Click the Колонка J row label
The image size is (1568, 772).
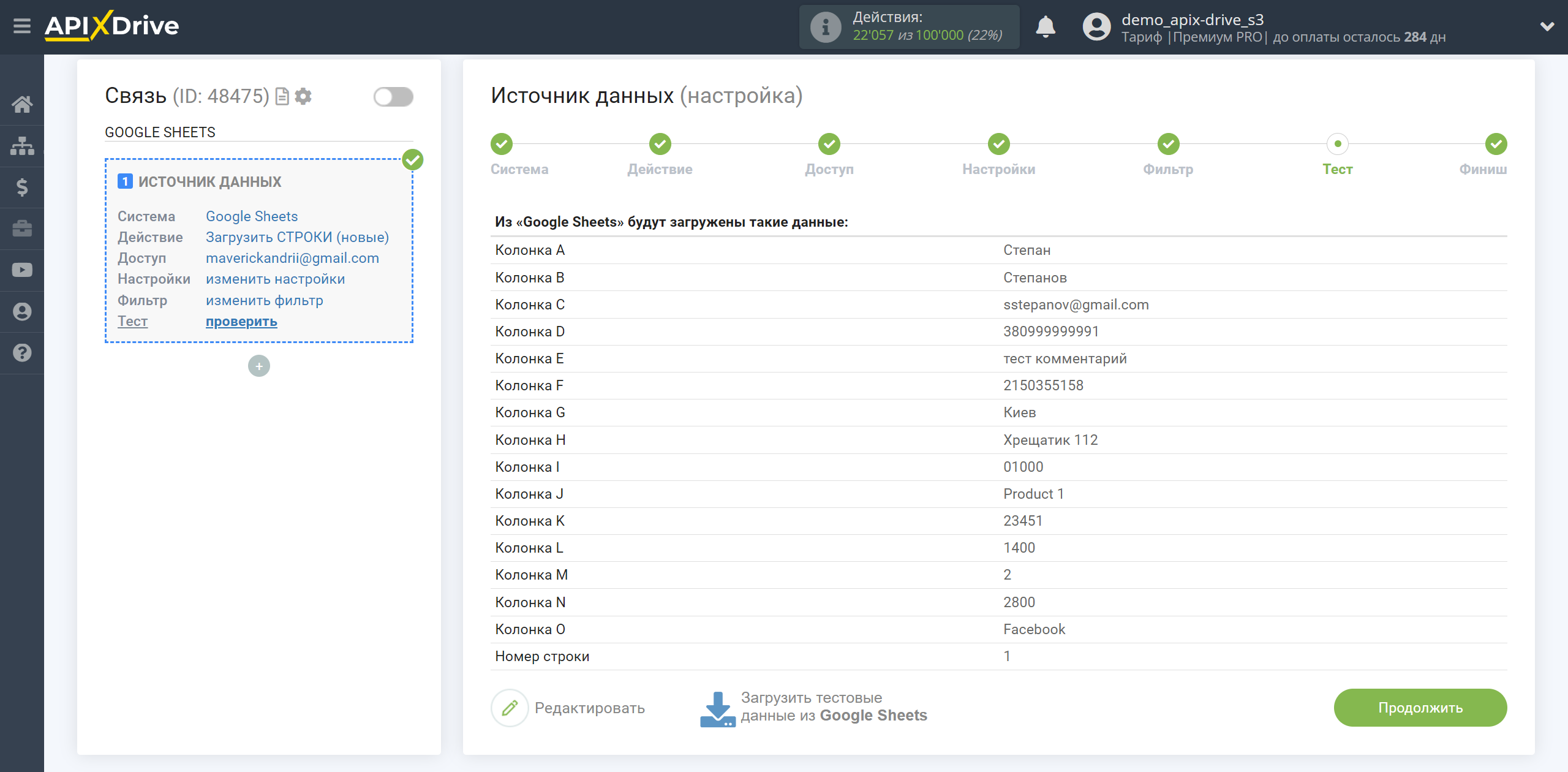point(529,494)
